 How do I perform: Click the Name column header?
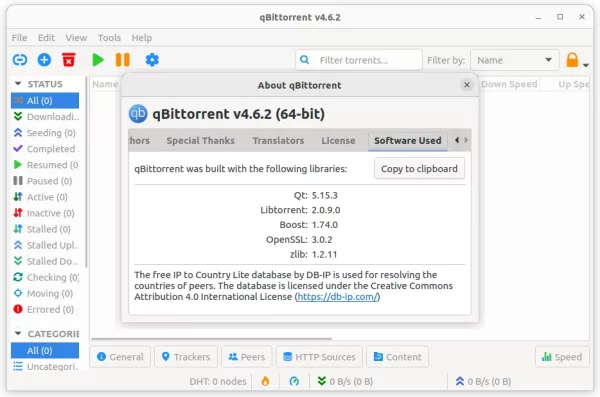[105, 84]
